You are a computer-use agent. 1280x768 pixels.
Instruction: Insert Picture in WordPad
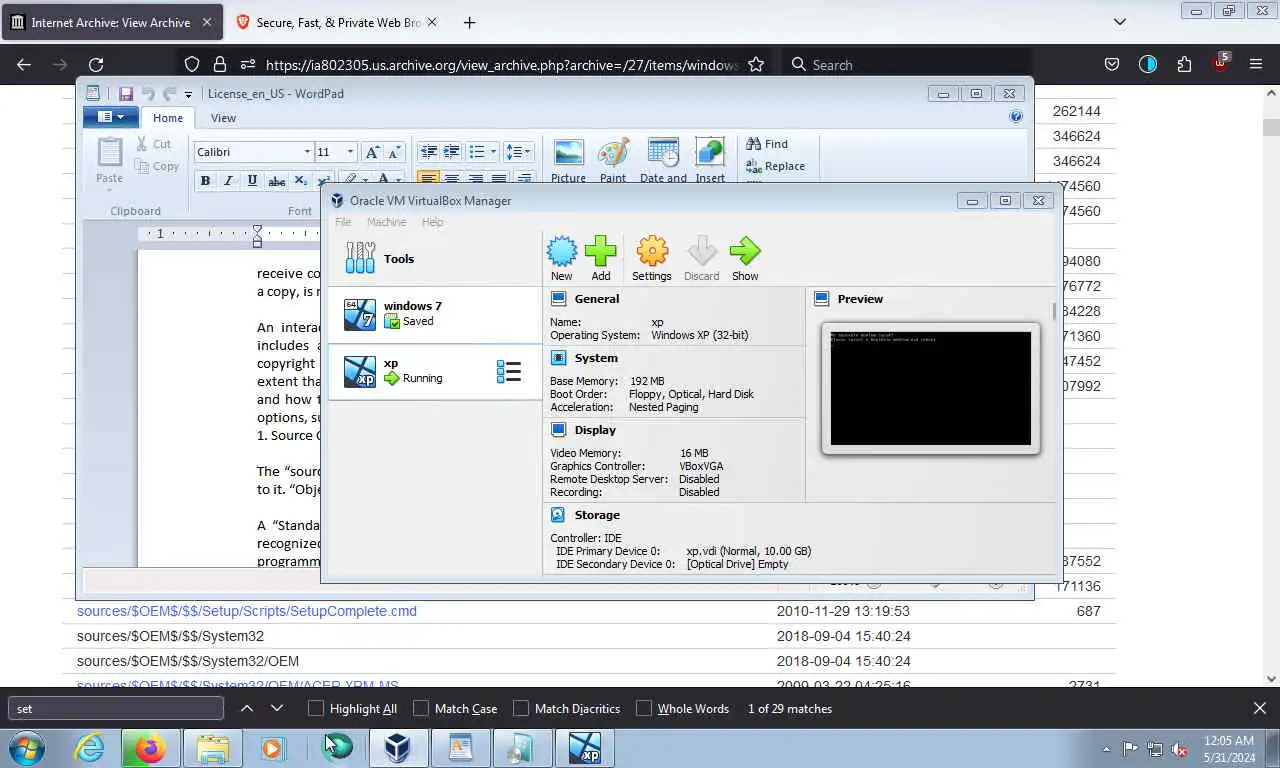tap(568, 160)
